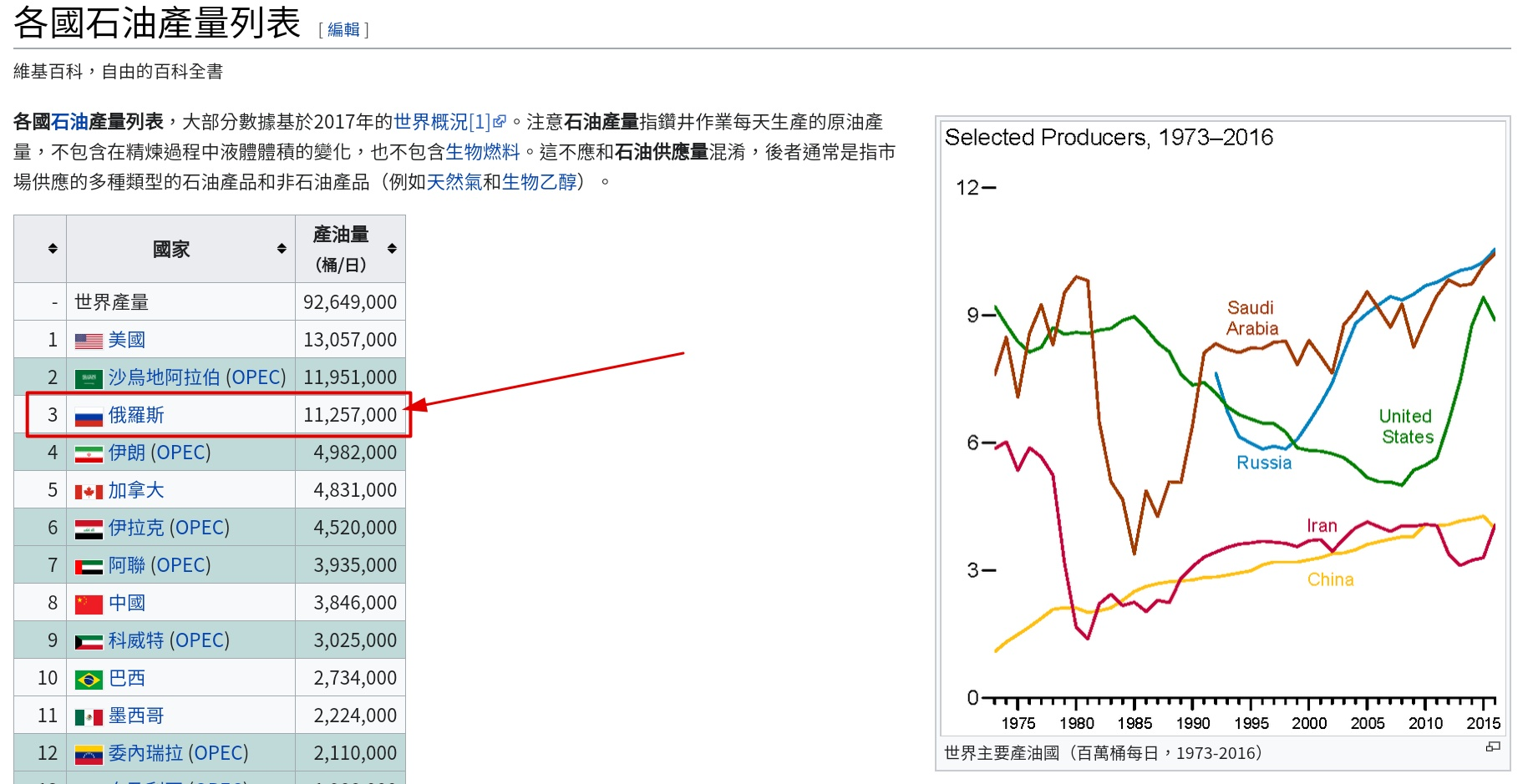This screenshot has height=784, width=1538.
Task: Sort table by 產油量 column
Action: pyautogui.click(x=392, y=249)
